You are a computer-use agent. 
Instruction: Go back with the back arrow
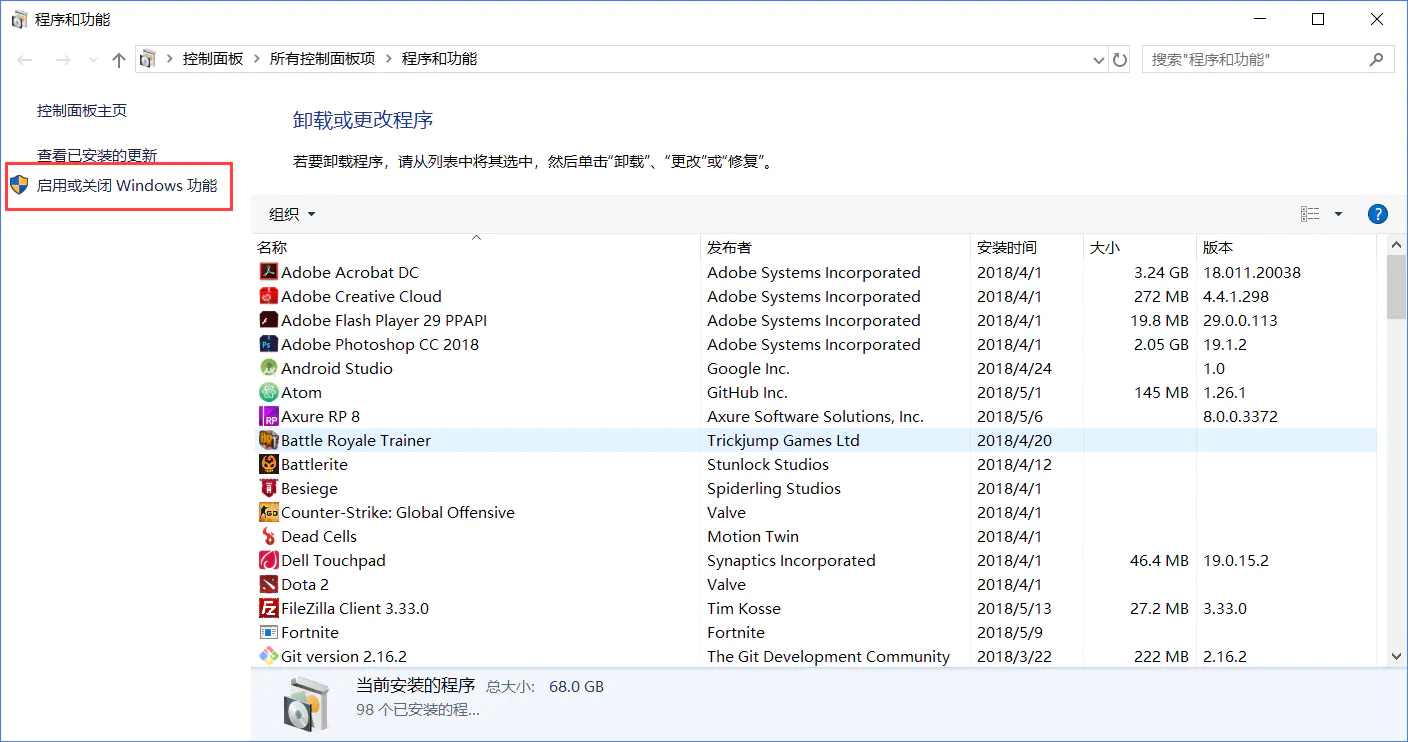pyautogui.click(x=25, y=60)
